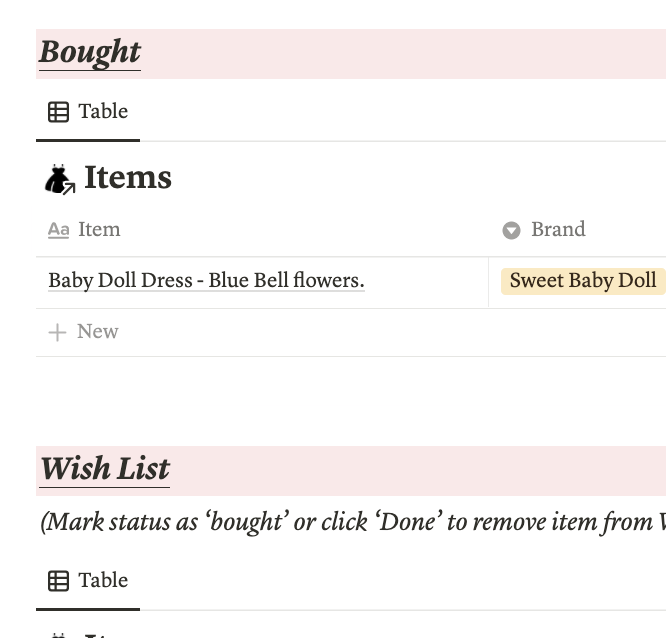Viewport: 666px width, 638px height.
Task: Open the Baby Doll Dress row
Action: click(x=206, y=281)
